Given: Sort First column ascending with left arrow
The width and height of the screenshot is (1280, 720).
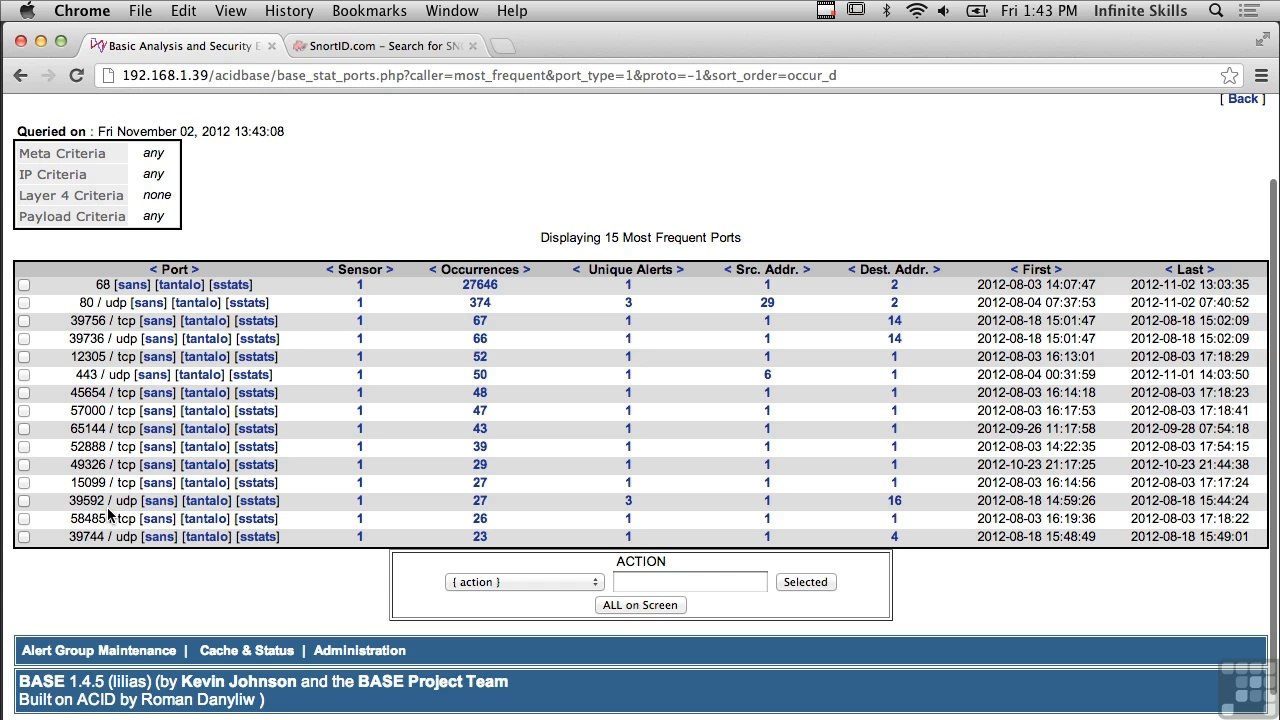Looking at the screenshot, I should click(1013, 270).
